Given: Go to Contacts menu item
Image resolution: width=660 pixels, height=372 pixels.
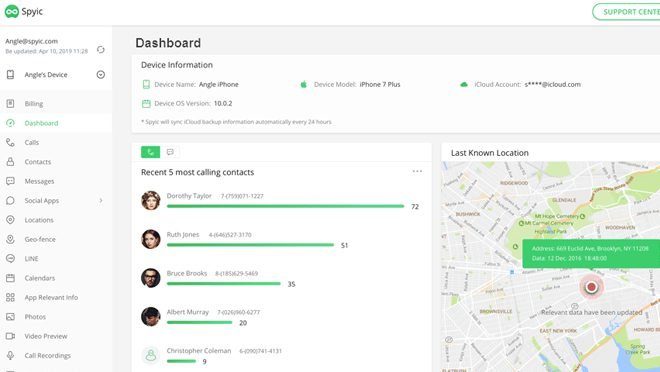Looking at the screenshot, I should (x=37, y=162).
